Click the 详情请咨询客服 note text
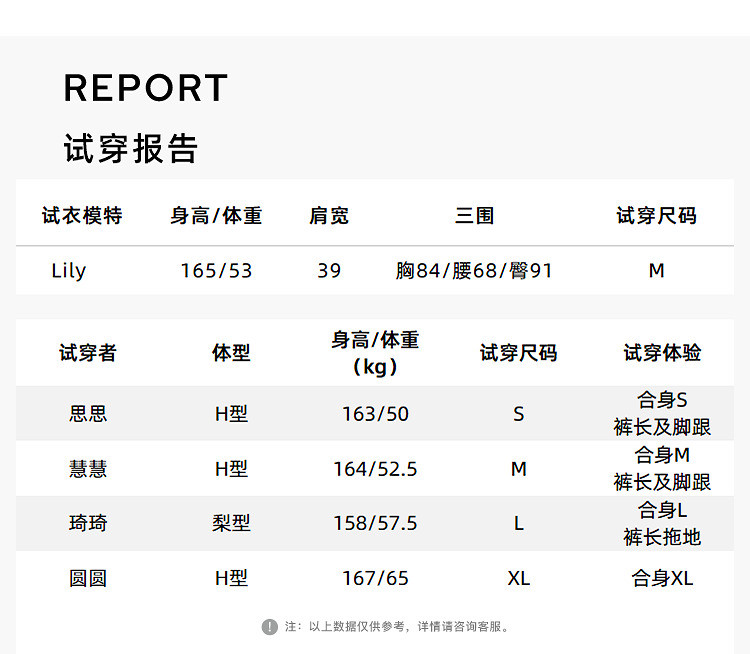Image resolution: width=750 pixels, height=654 pixels. pos(464,627)
